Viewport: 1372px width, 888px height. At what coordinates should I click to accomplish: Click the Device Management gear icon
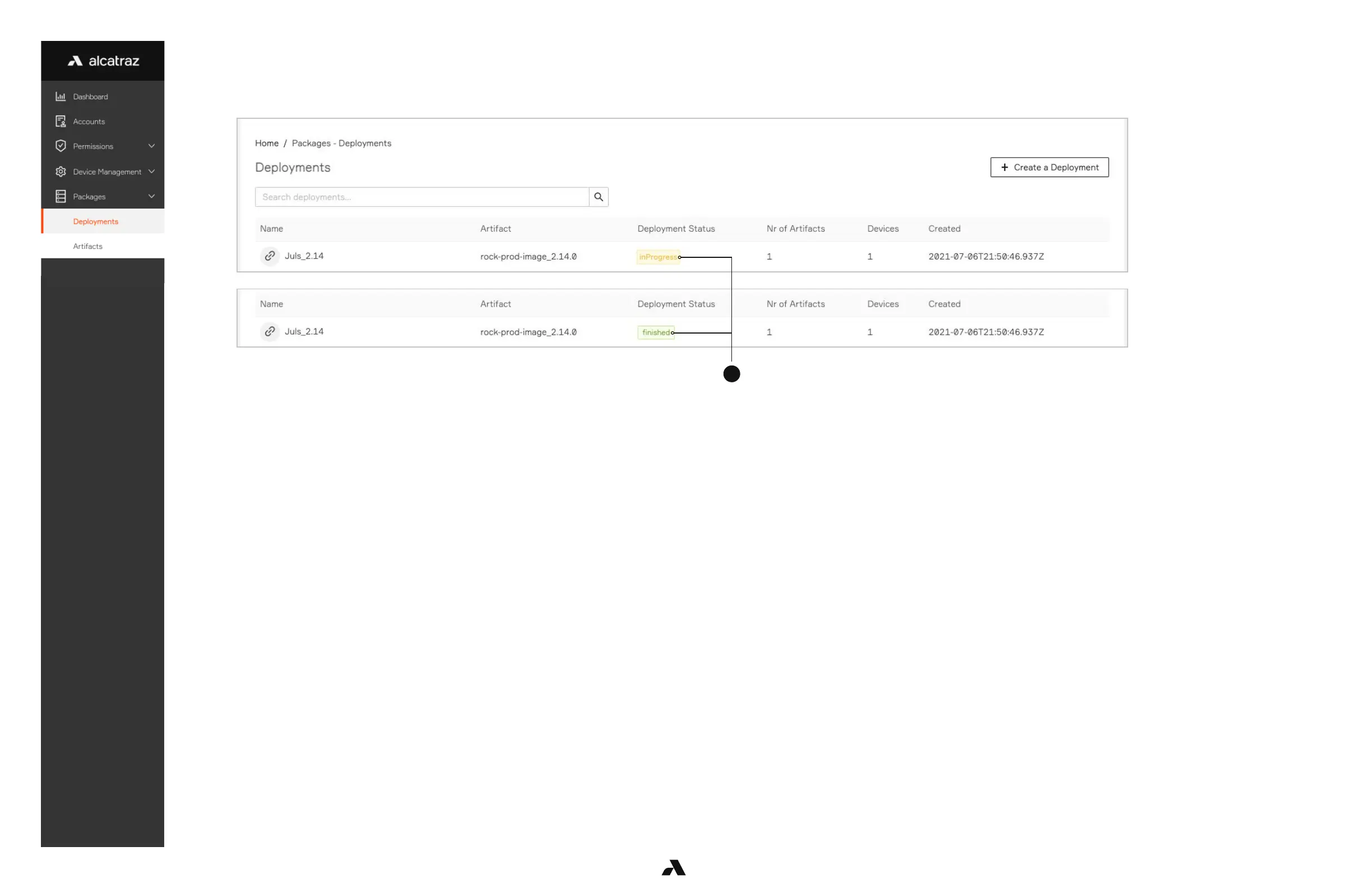(x=61, y=171)
